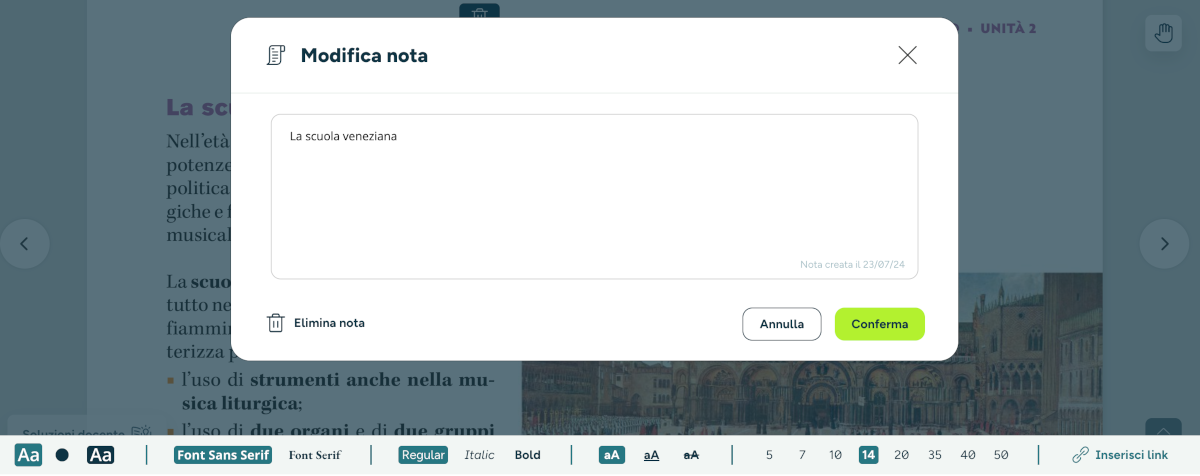Set font size to 50
The width and height of the screenshot is (1200, 476).
pyautogui.click(x=1001, y=455)
